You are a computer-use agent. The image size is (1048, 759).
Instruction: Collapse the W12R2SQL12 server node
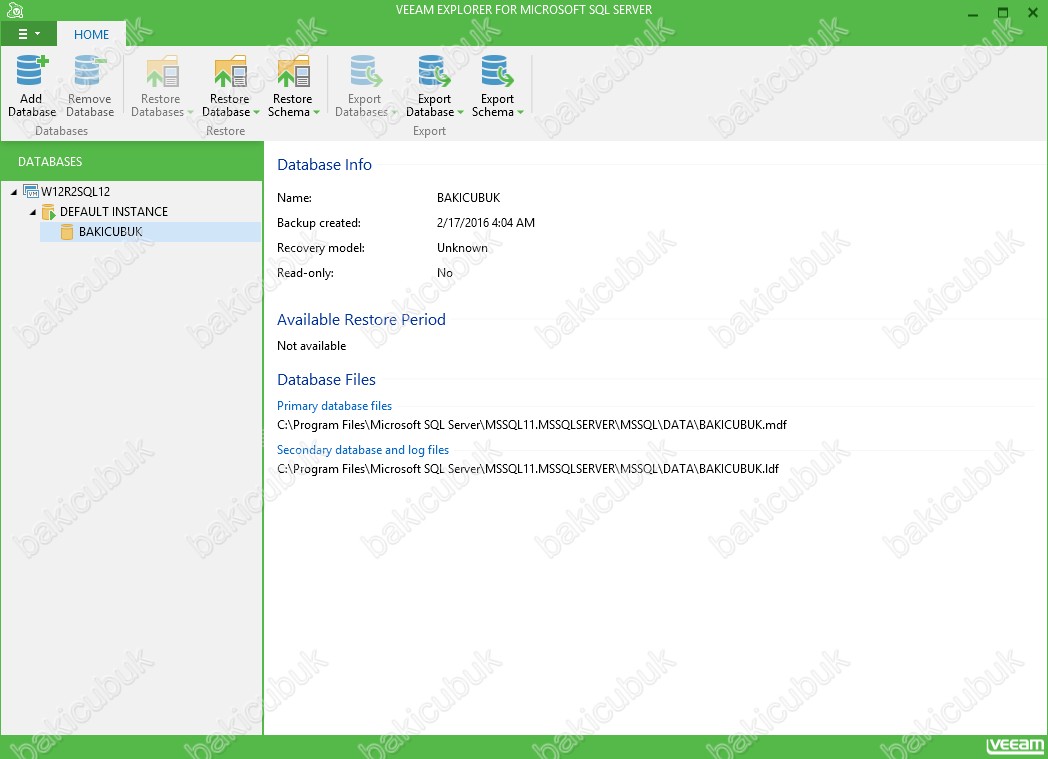pos(14,192)
